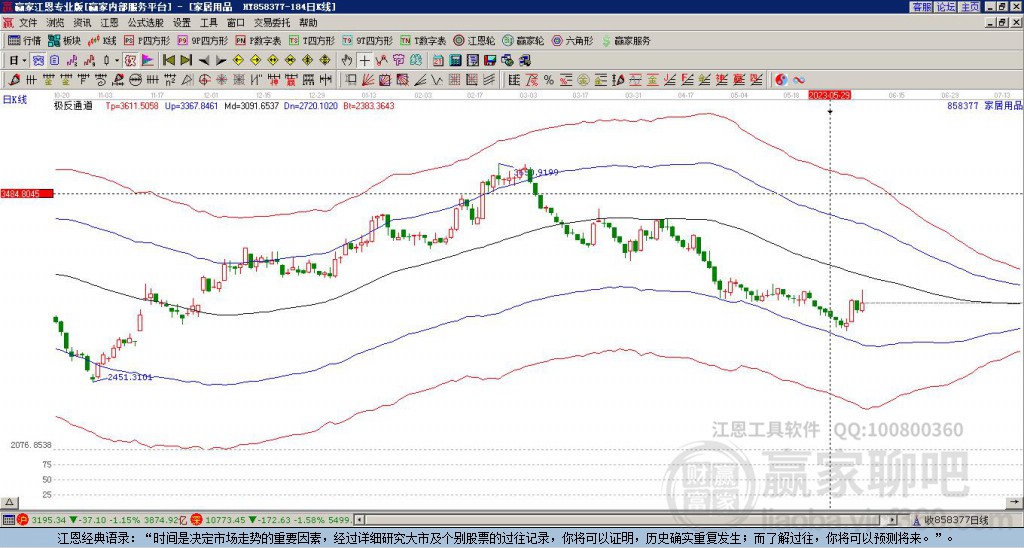This screenshot has width=1024, height=548.
Task: Select the red pencil drawing tool
Action: [13, 80]
